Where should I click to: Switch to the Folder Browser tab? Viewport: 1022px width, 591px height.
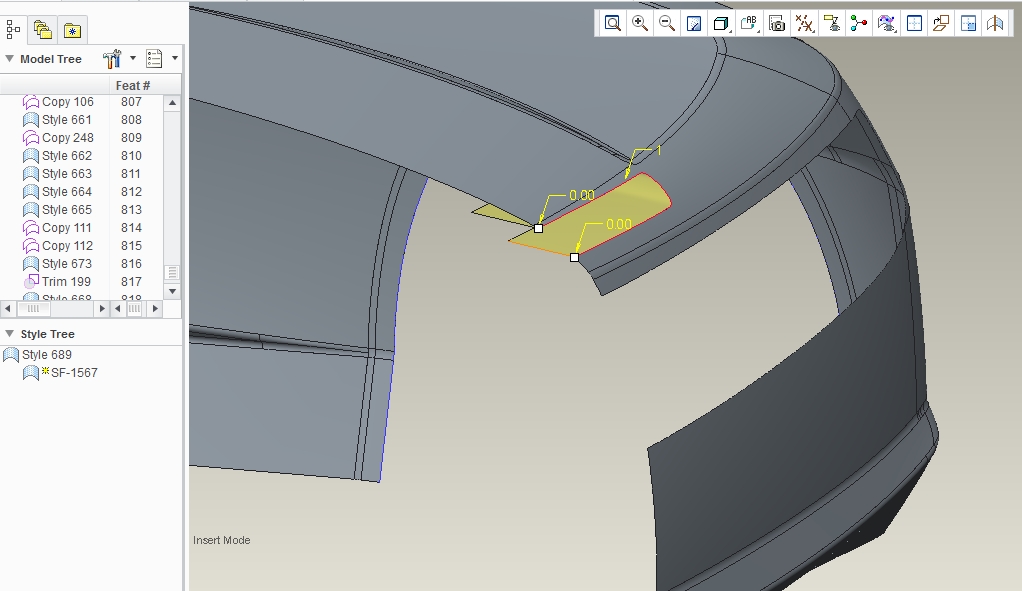coord(42,30)
